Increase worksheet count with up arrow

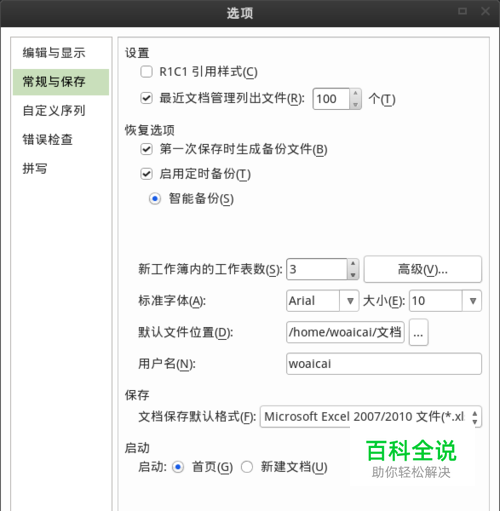[353, 264]
